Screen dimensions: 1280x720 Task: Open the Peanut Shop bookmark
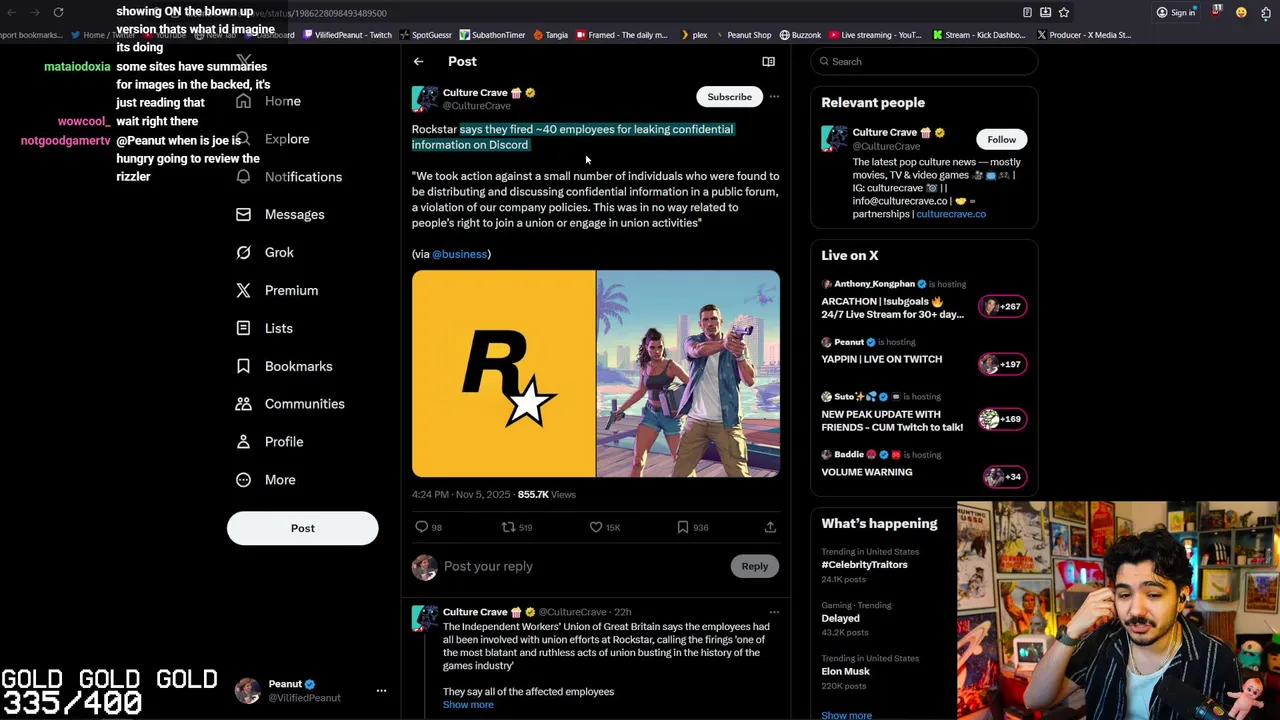743,35
